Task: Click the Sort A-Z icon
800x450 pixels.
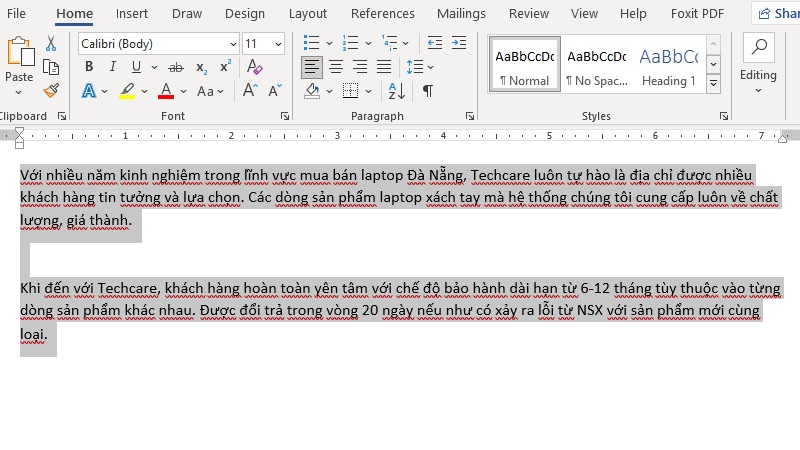Action: pyautogui.click(x=396, y=91)
